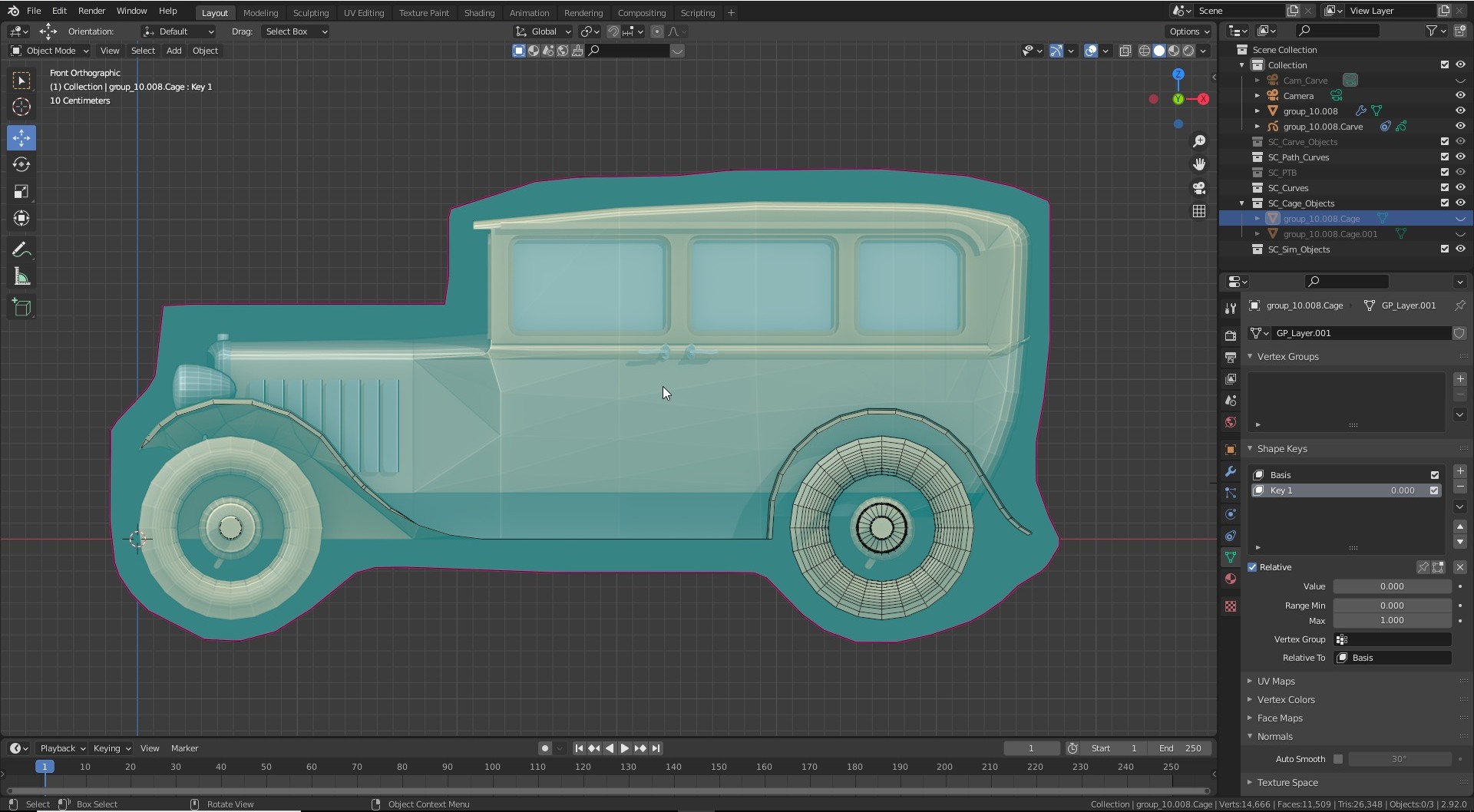Collapse the Shape Keys panel
The image size is (1474, 812).
tap(1250, 449)
